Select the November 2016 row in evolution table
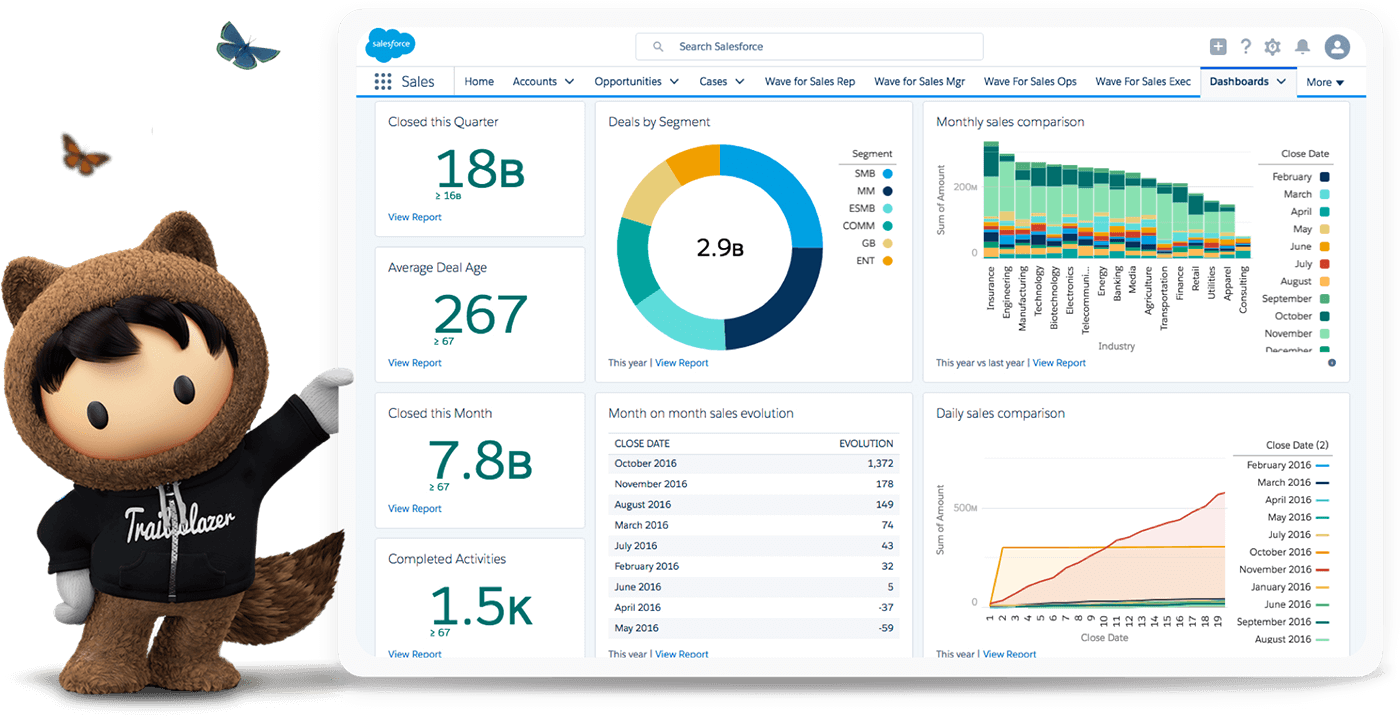 pos(754,484)
